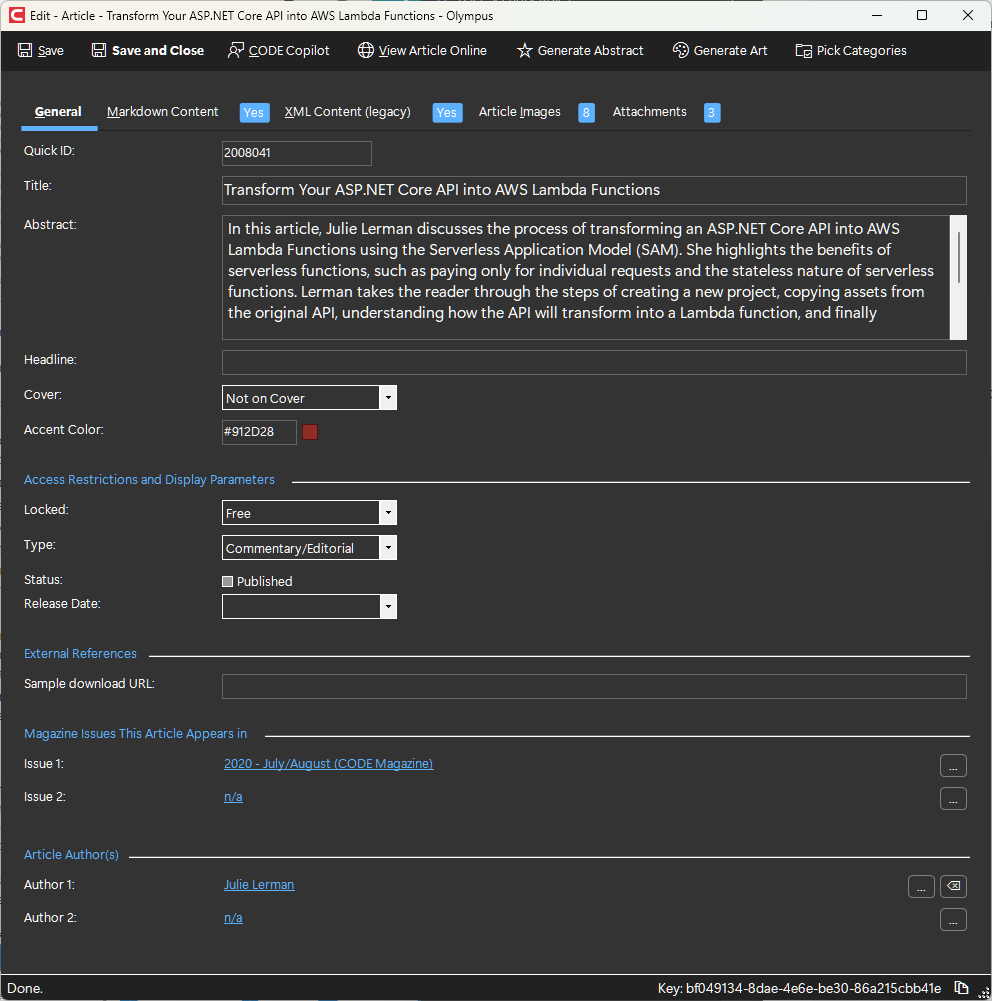This screenshot has width=992, height=1001.
Task: Switch to the Markdown Content tab
Action: 163,112
